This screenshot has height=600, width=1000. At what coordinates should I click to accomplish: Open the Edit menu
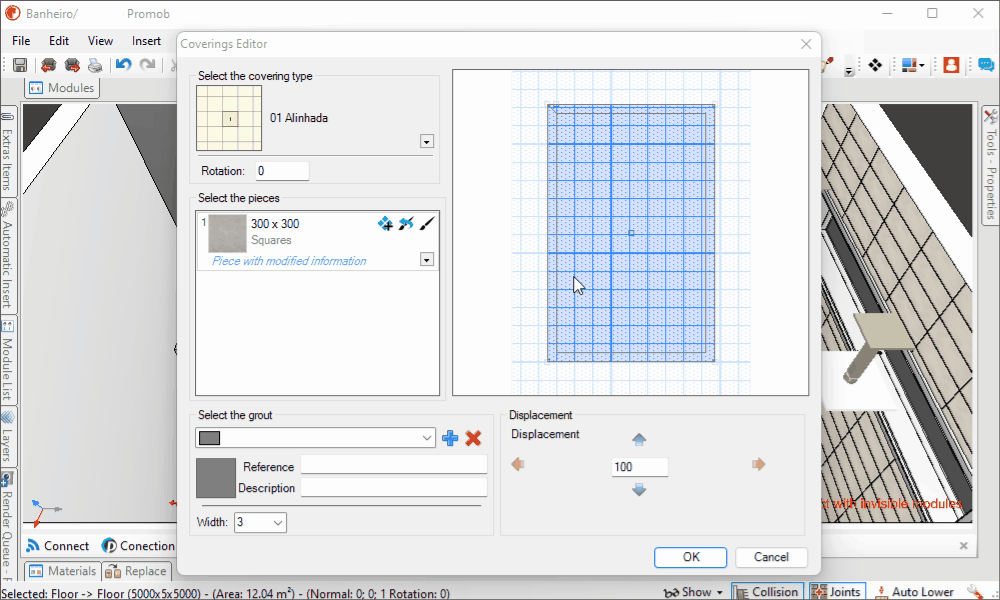59,41
